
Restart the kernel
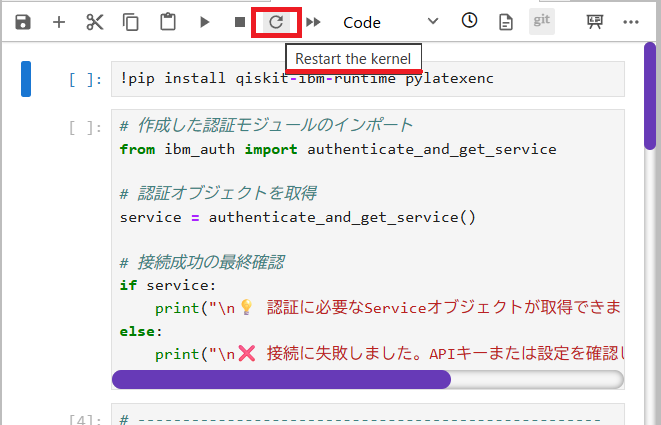click(x=276, y=21)
